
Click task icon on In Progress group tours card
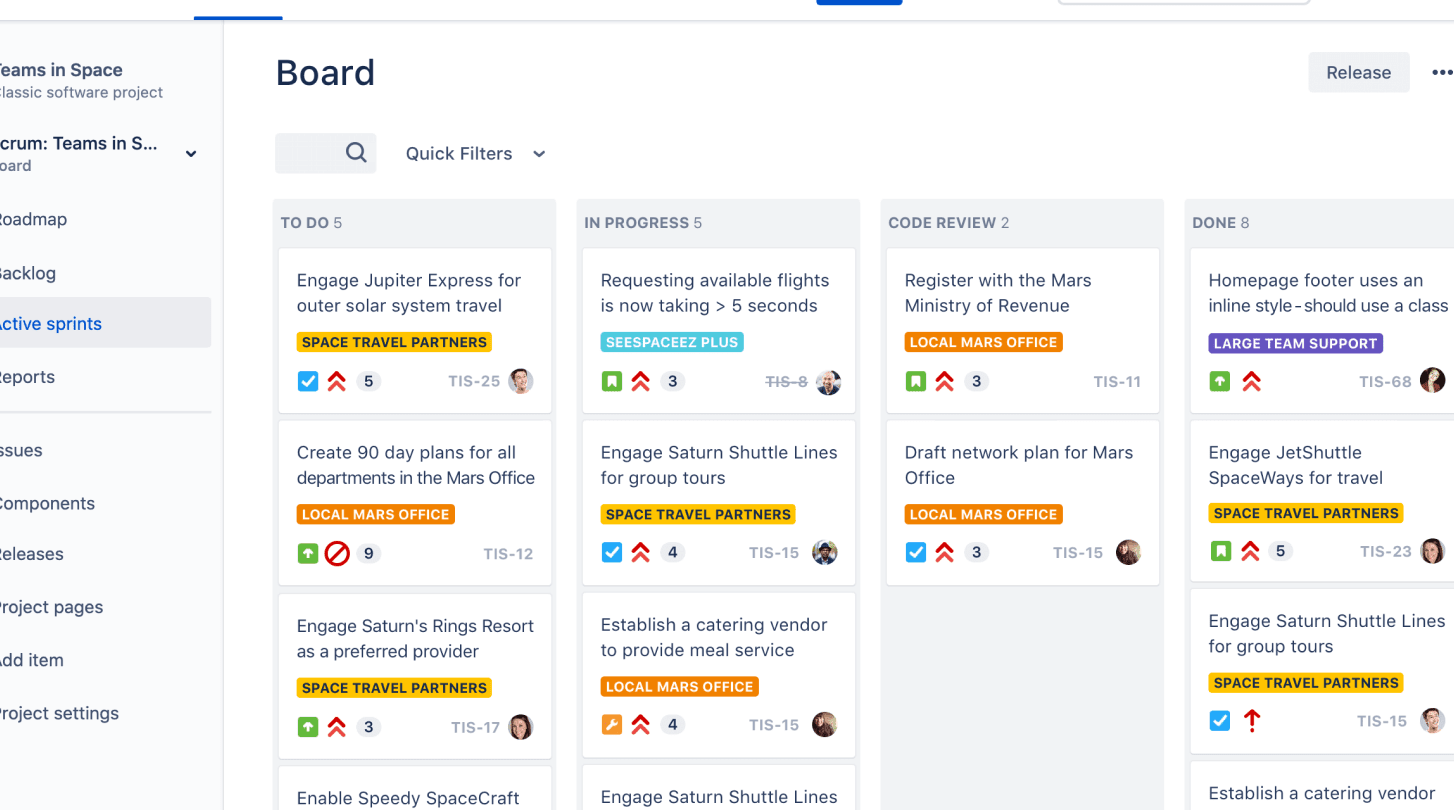pyautogui.click(x=612, y=552)
